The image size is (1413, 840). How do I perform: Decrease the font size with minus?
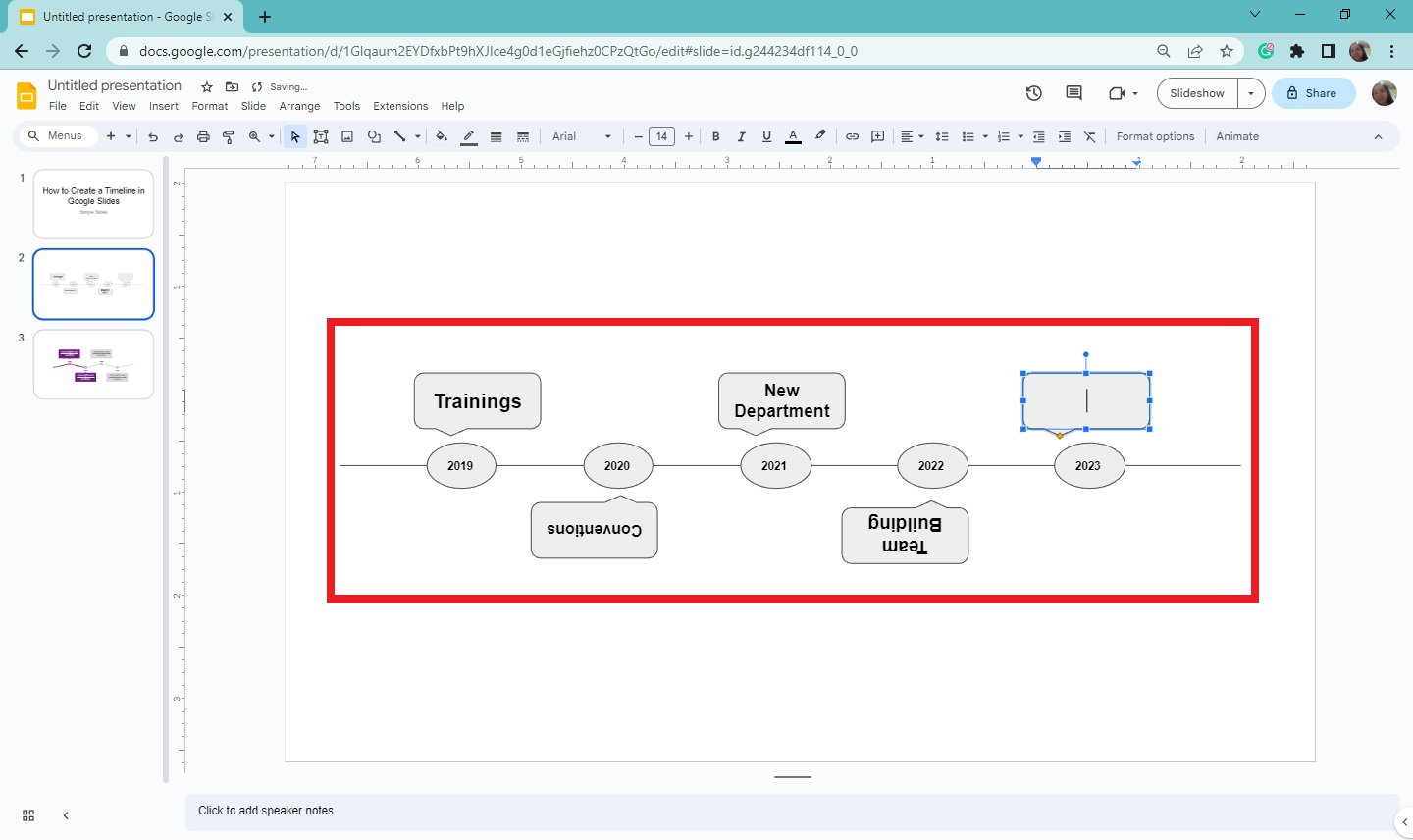[638, 137]
